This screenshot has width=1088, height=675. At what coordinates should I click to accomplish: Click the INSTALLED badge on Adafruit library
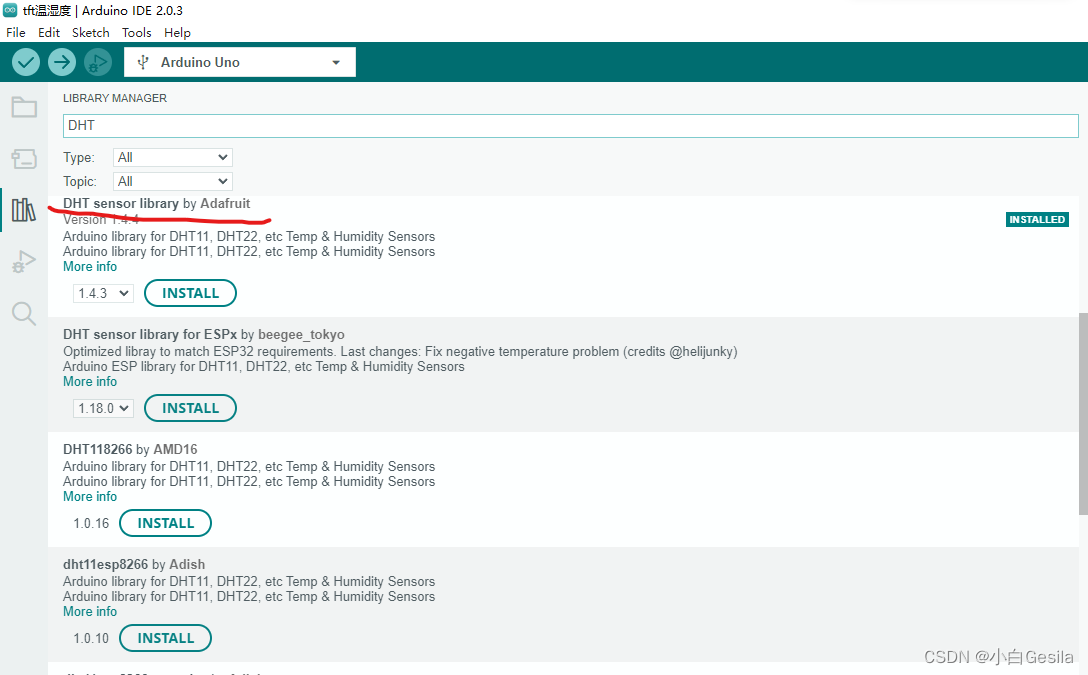[1037, 219]
